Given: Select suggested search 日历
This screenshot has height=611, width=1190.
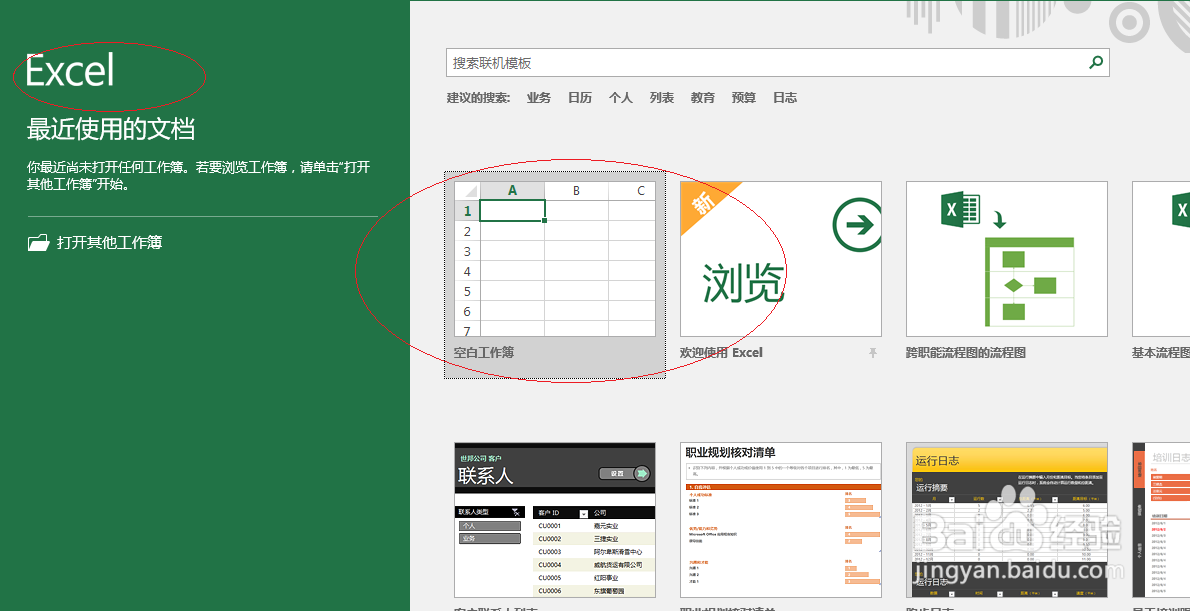Looking at the screenshot, I should coord(580,98).
